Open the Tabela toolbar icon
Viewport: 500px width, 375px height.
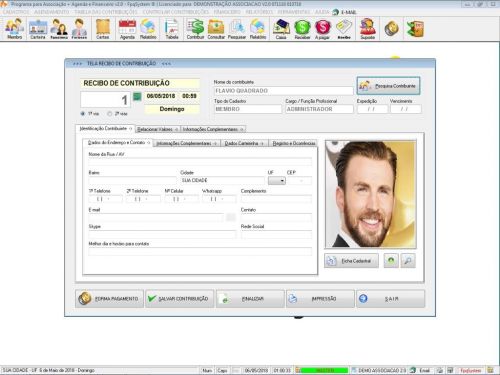click(x=172, y=29)
